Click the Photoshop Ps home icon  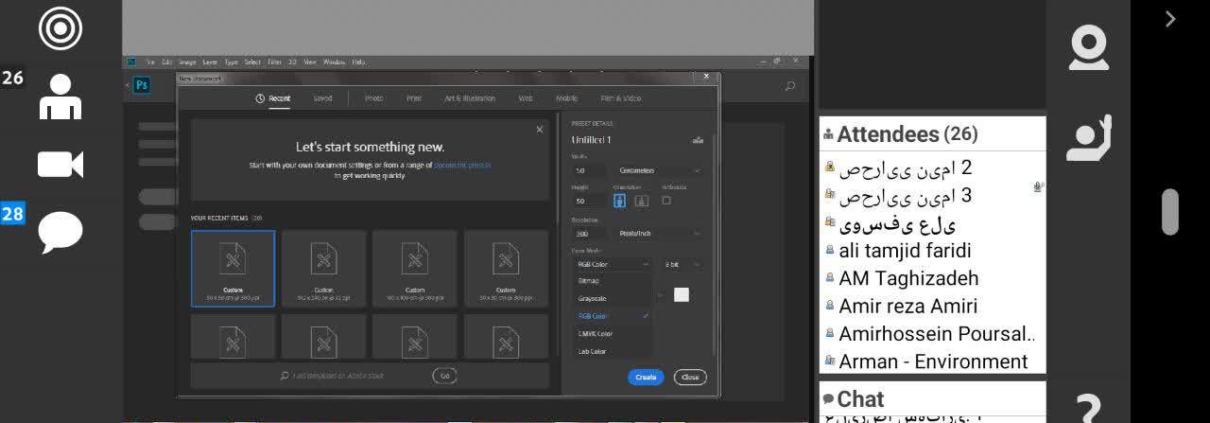point(142,85)
